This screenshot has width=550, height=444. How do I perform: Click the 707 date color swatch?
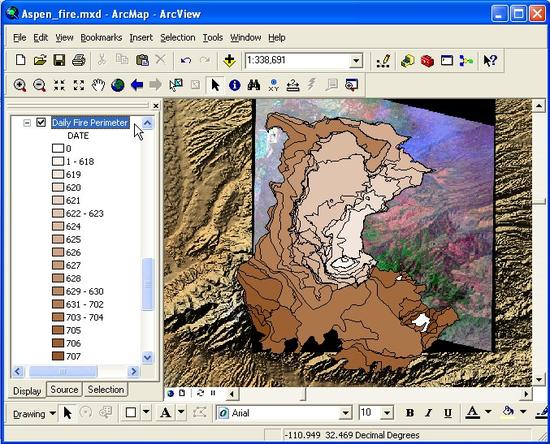pyautogui.click(x=58, y=356)
